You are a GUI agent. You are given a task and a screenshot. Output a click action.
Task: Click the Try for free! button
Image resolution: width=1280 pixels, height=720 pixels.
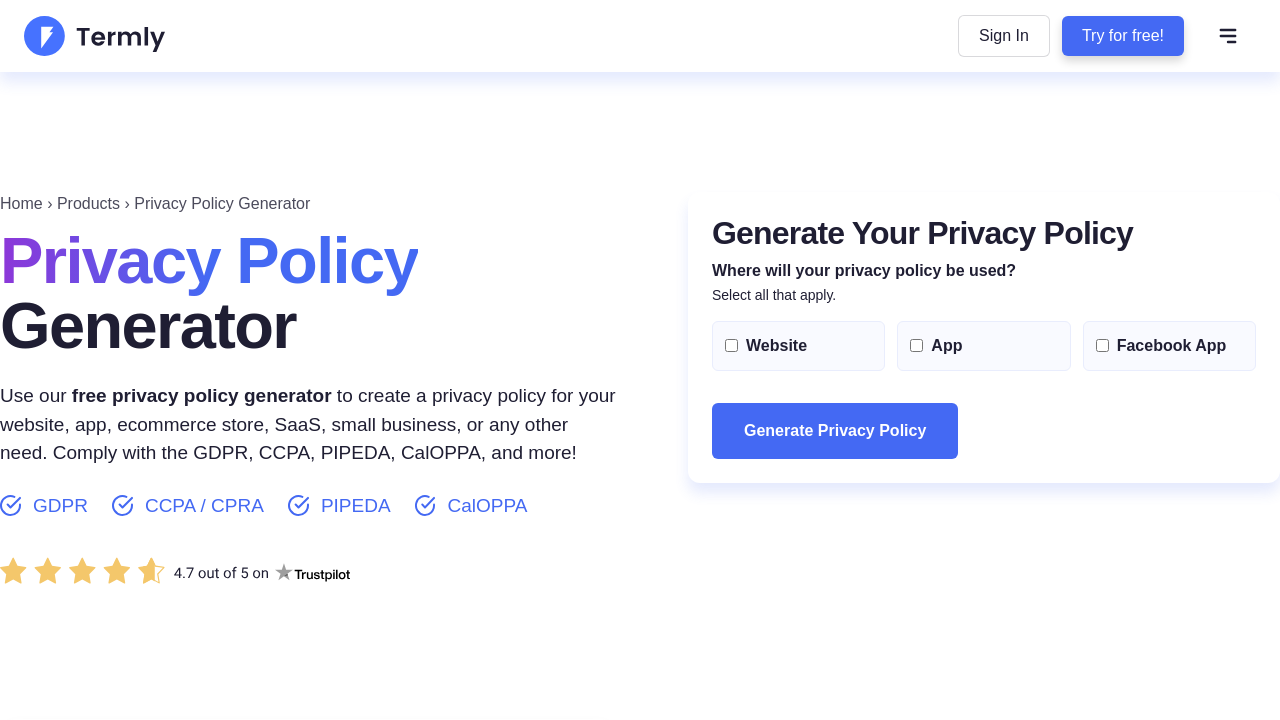(1122, 36)
